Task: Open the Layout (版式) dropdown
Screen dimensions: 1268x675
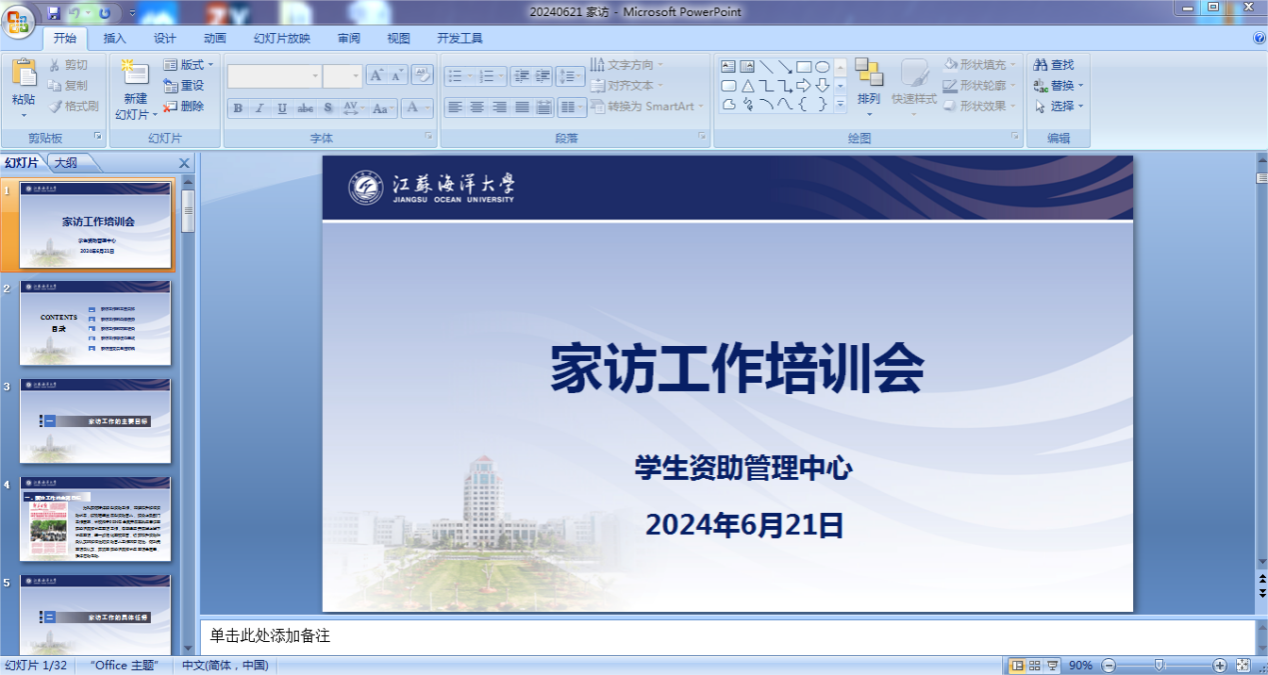Action: (186, 65)
